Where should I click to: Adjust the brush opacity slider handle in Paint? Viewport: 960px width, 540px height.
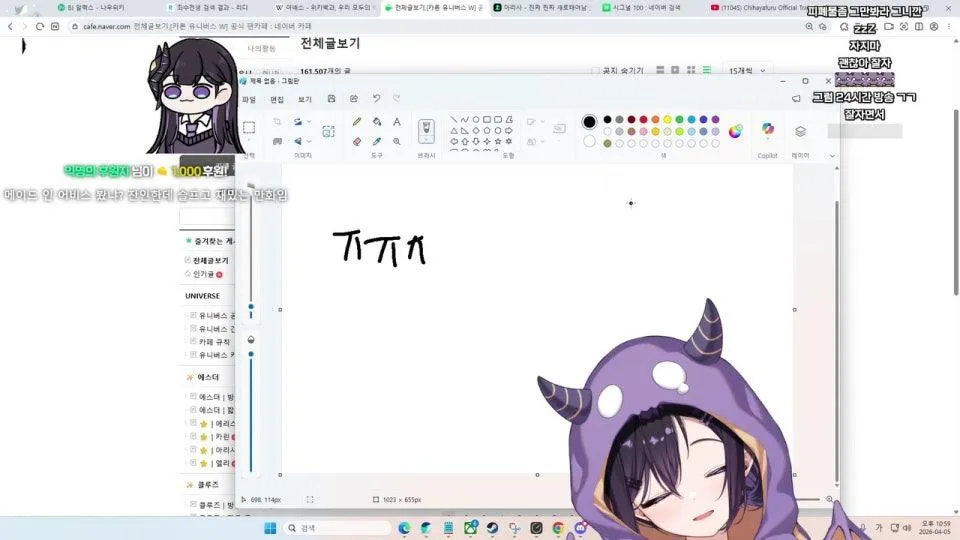pyautogui.click(x=251, y=354)
